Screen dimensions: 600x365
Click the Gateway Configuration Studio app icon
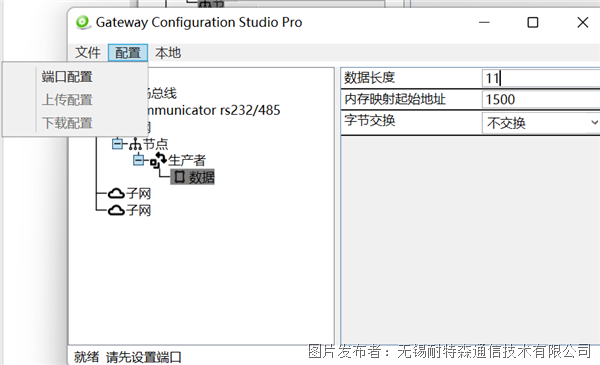coord(82,22)
